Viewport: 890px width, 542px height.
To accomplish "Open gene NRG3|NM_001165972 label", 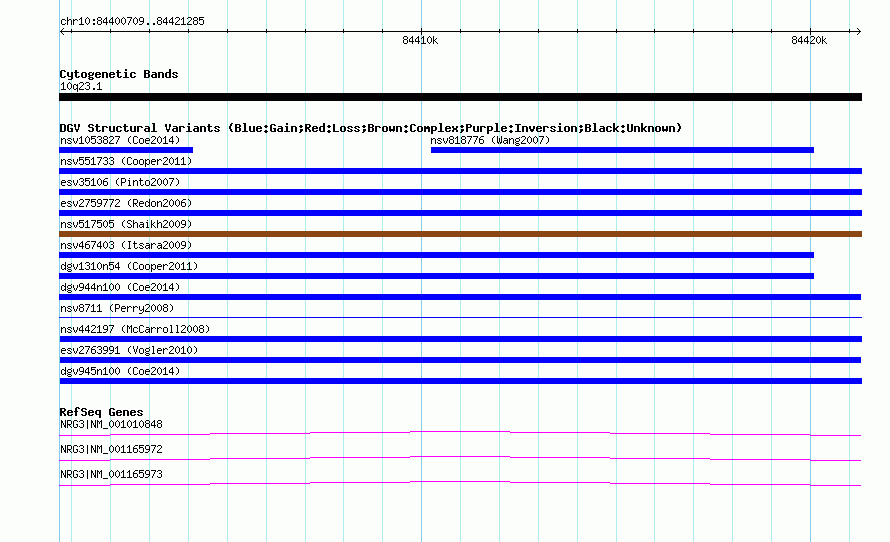I will [111, 449].
